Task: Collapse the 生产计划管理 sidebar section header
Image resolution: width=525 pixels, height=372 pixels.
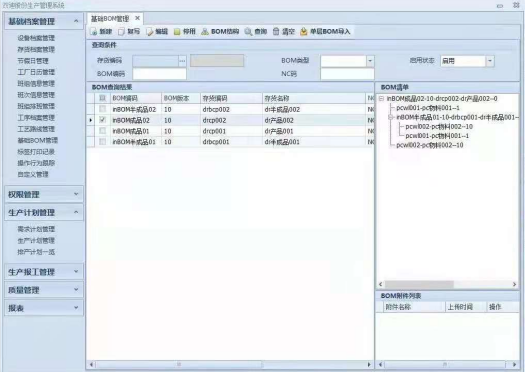Action: [44, 213]
